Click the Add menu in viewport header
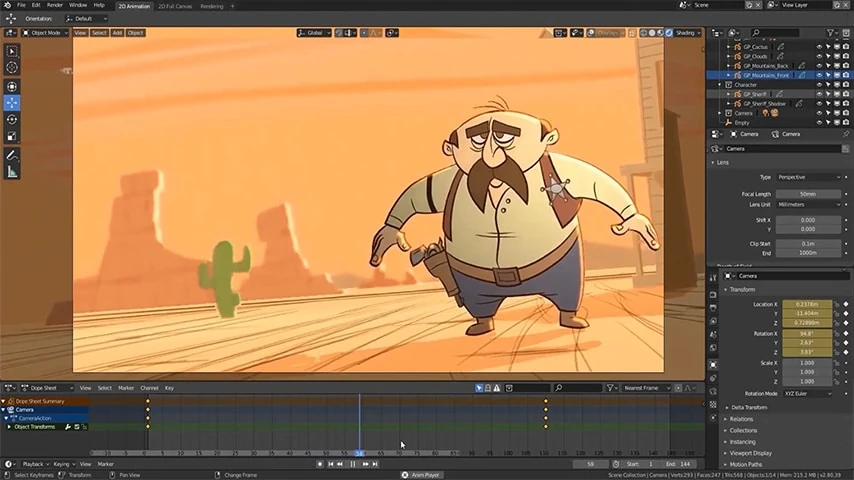 tap(117, 32)
